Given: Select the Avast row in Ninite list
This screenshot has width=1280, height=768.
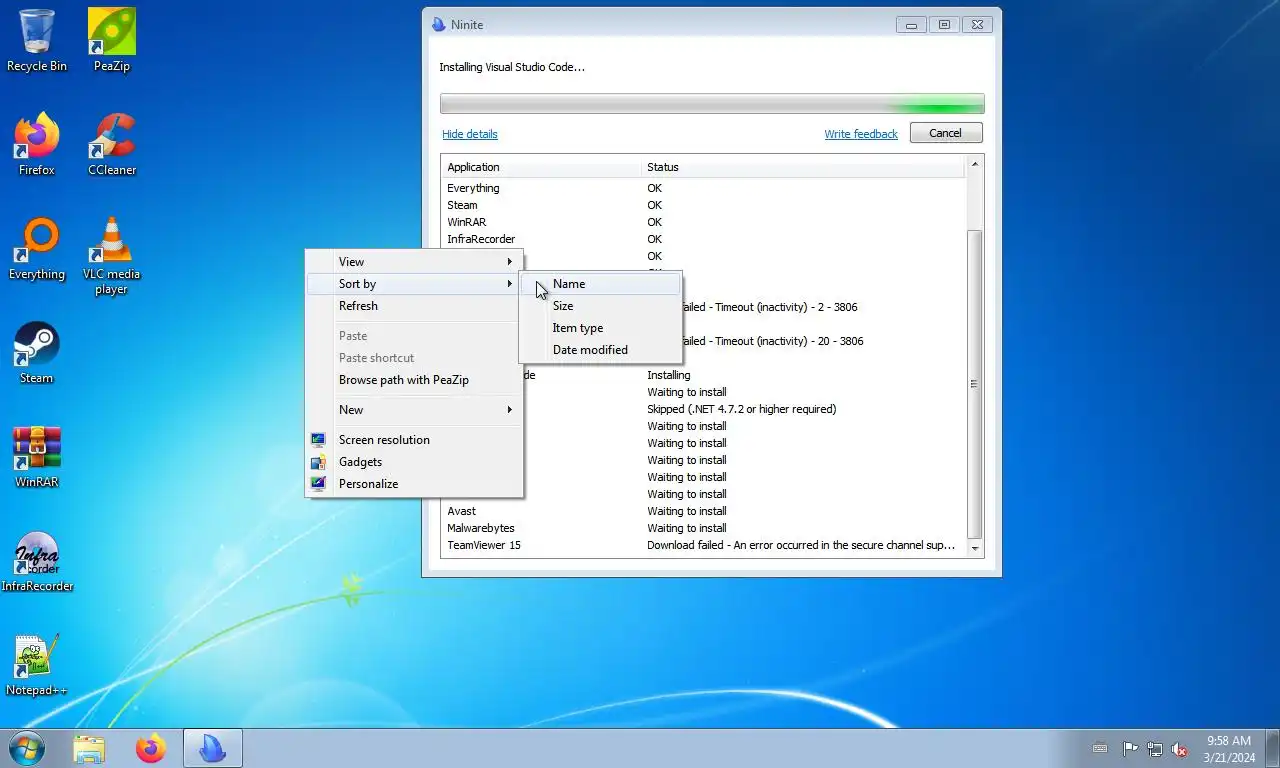Looking at the screenshot, I should pyautogui.click(x=704, y=511).
